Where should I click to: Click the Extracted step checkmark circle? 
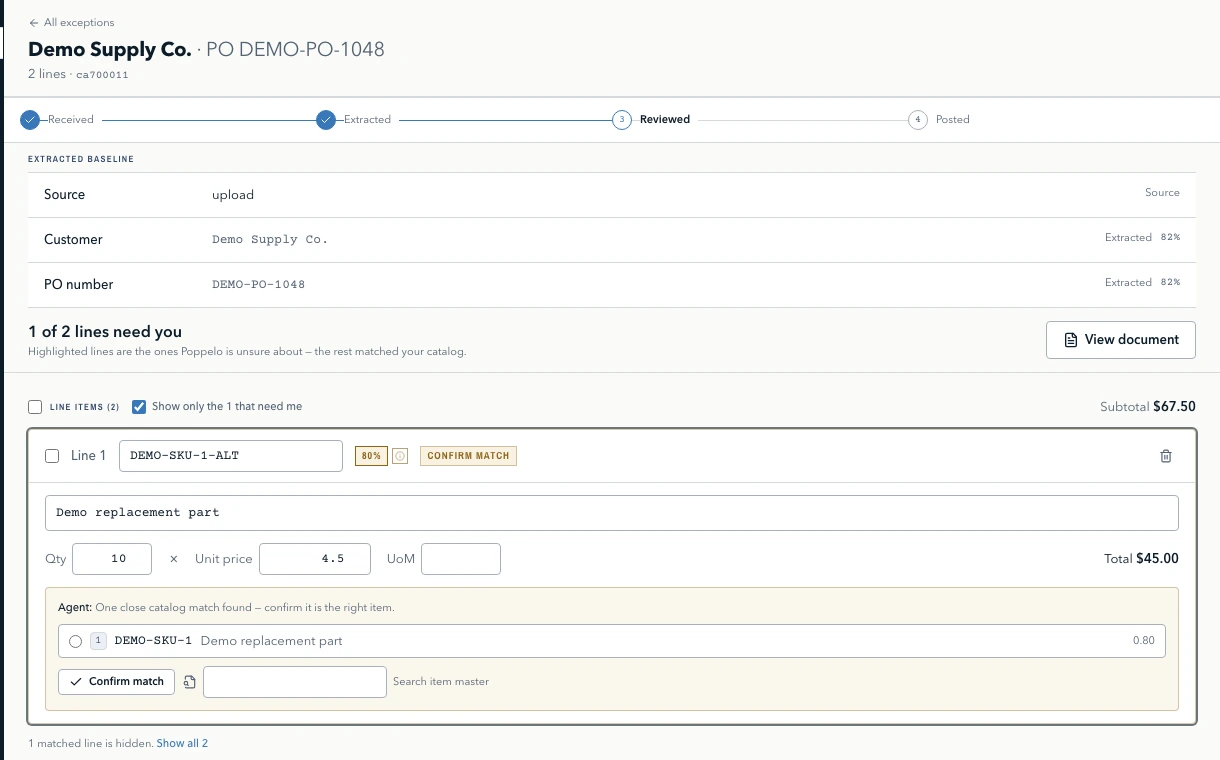click(x=326, y=120)
